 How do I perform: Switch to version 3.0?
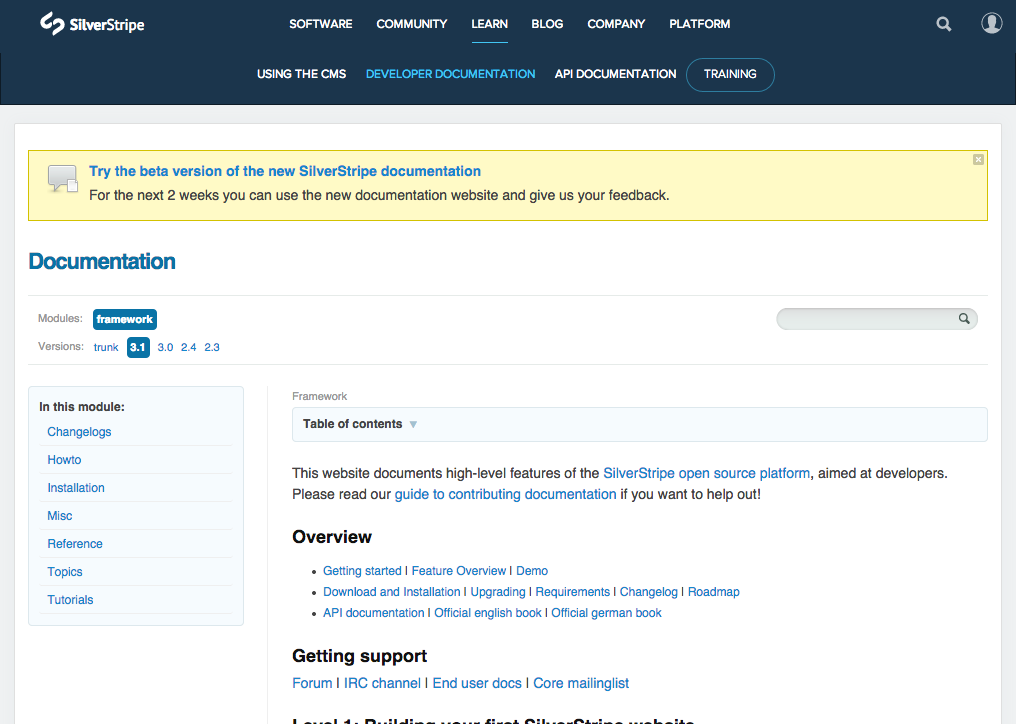165,347
